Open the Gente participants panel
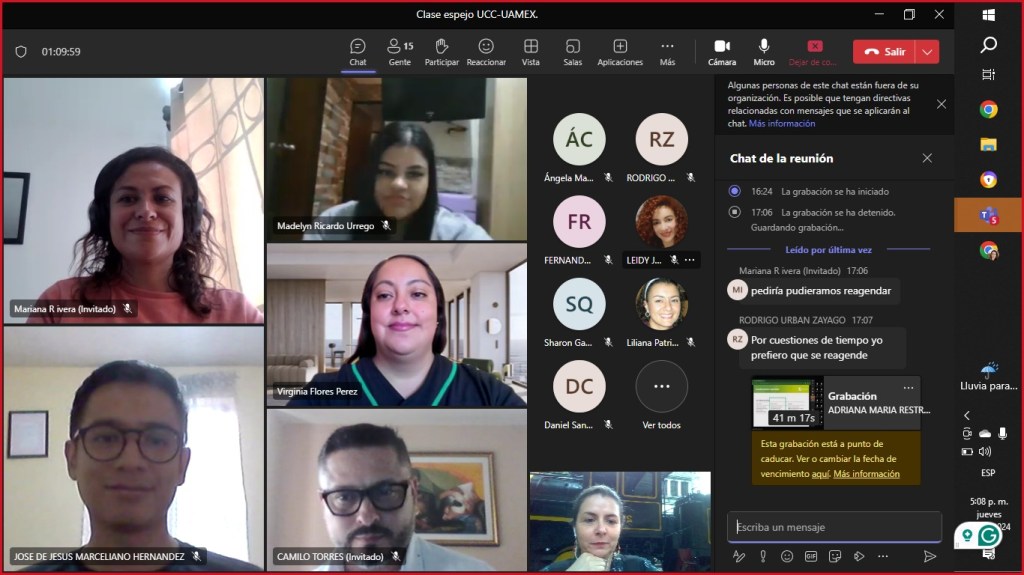1024x575 pixels. pyautogui.click(x=400, y=52)
